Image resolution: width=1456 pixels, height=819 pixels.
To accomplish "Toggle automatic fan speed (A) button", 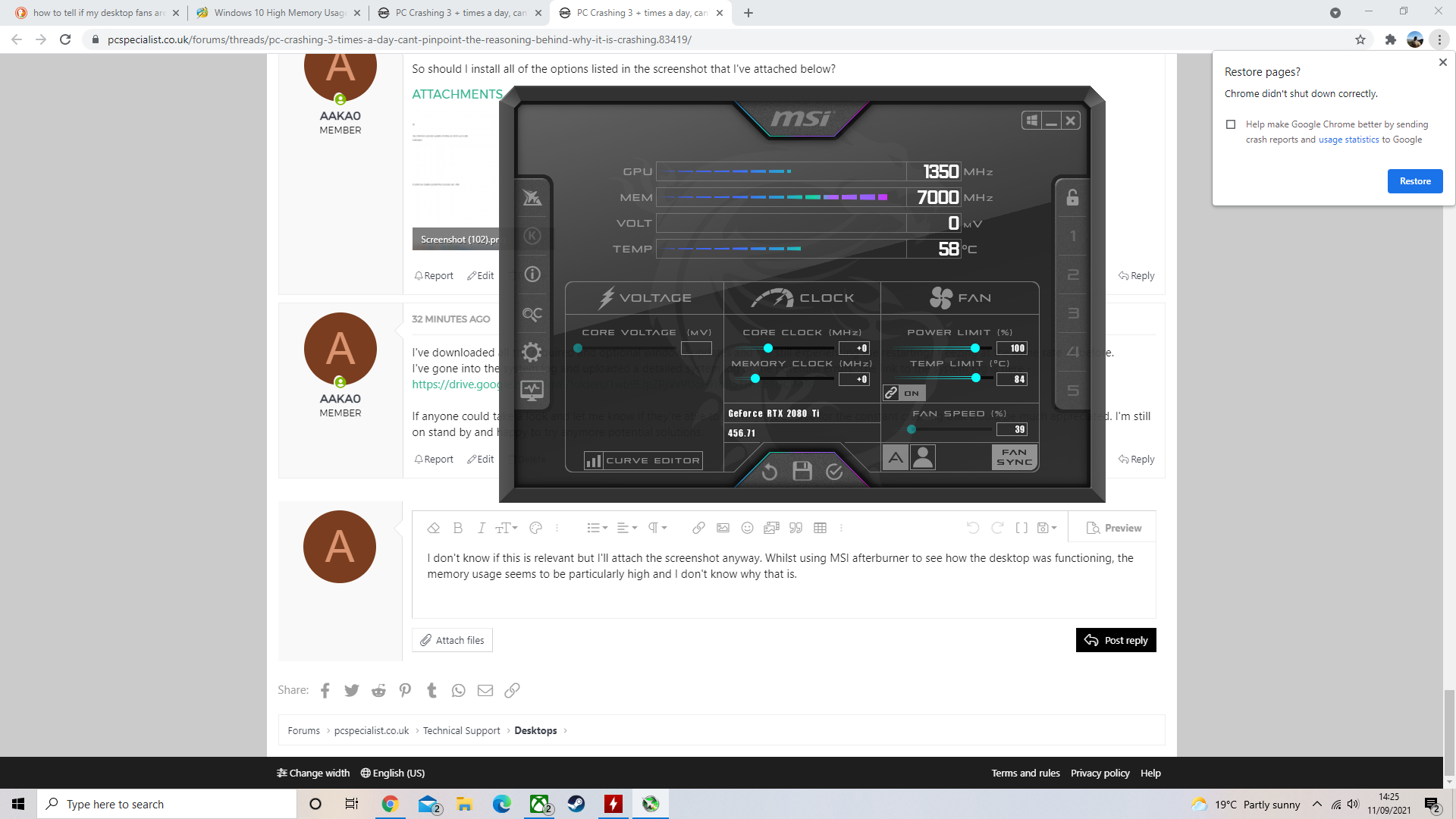I will [896, 457].
